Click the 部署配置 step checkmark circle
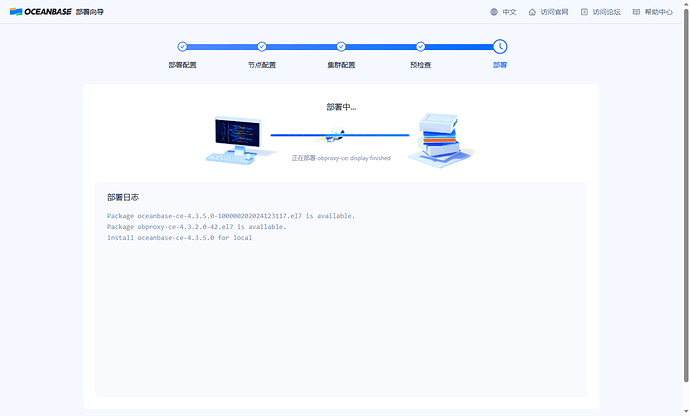Image resolution: width=690 pixels, height=416 pixels. tap(182, 46)
